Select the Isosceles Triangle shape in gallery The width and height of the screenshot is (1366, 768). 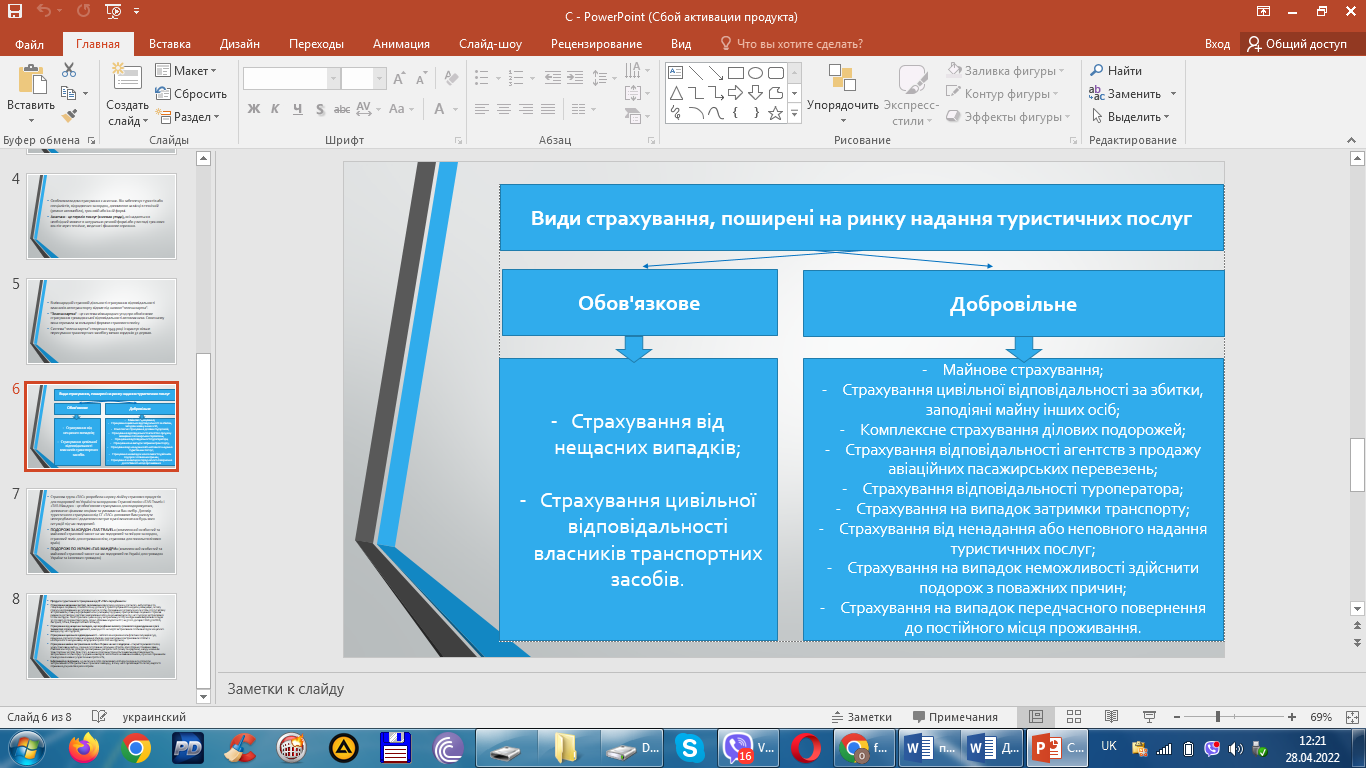(675, 93)
